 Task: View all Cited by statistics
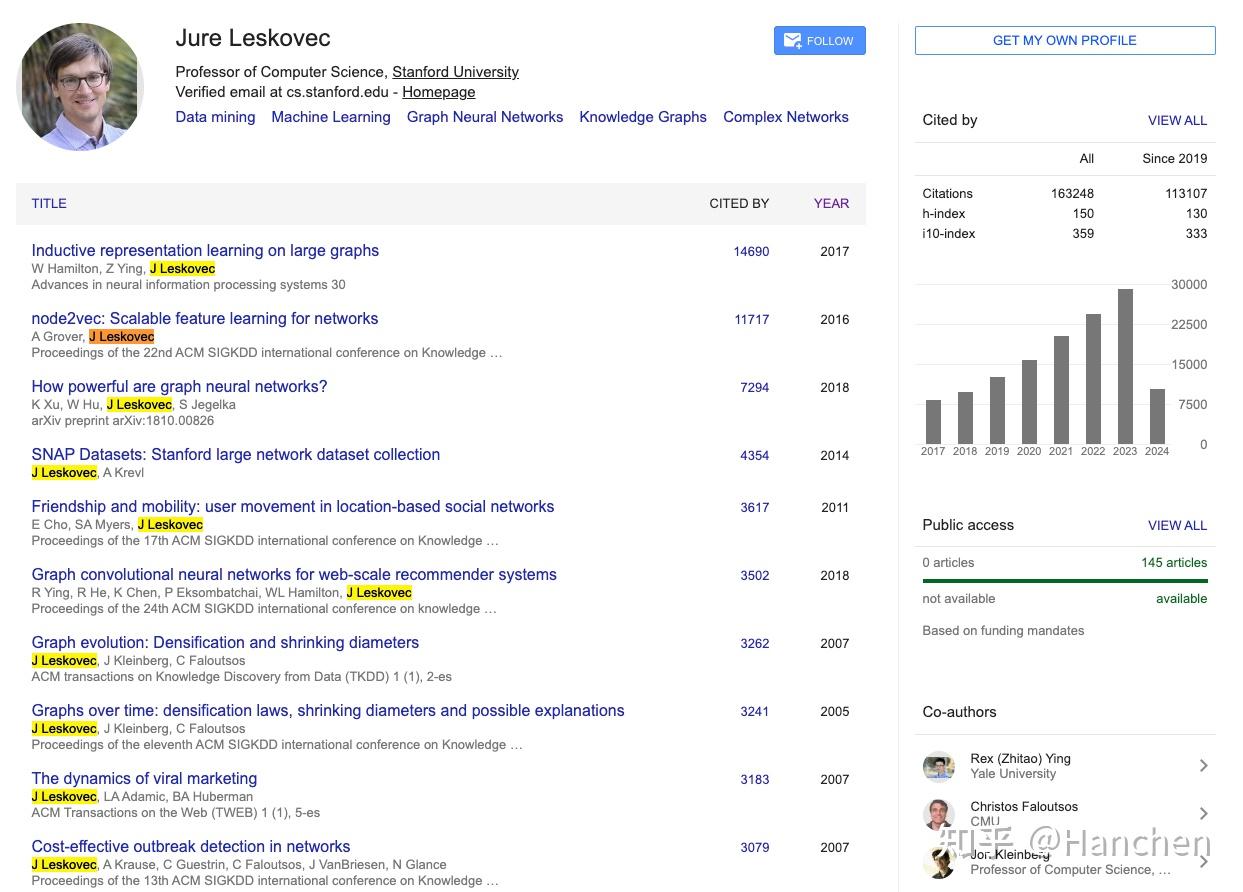(1177, 120)
